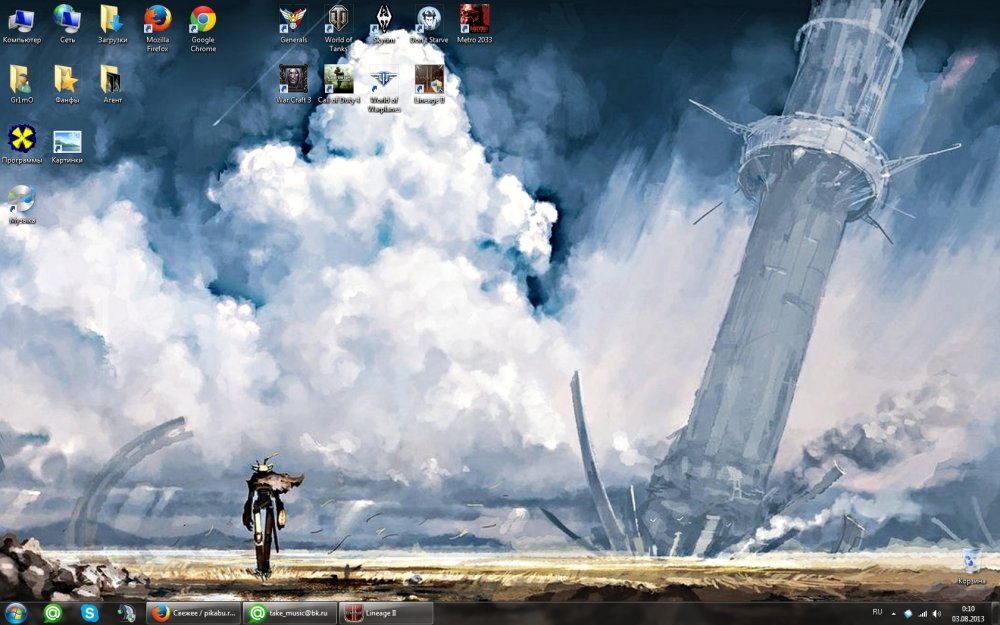Select the Gr1mO user folder
Screen dimensions: 1000x625
coord(22,84)
